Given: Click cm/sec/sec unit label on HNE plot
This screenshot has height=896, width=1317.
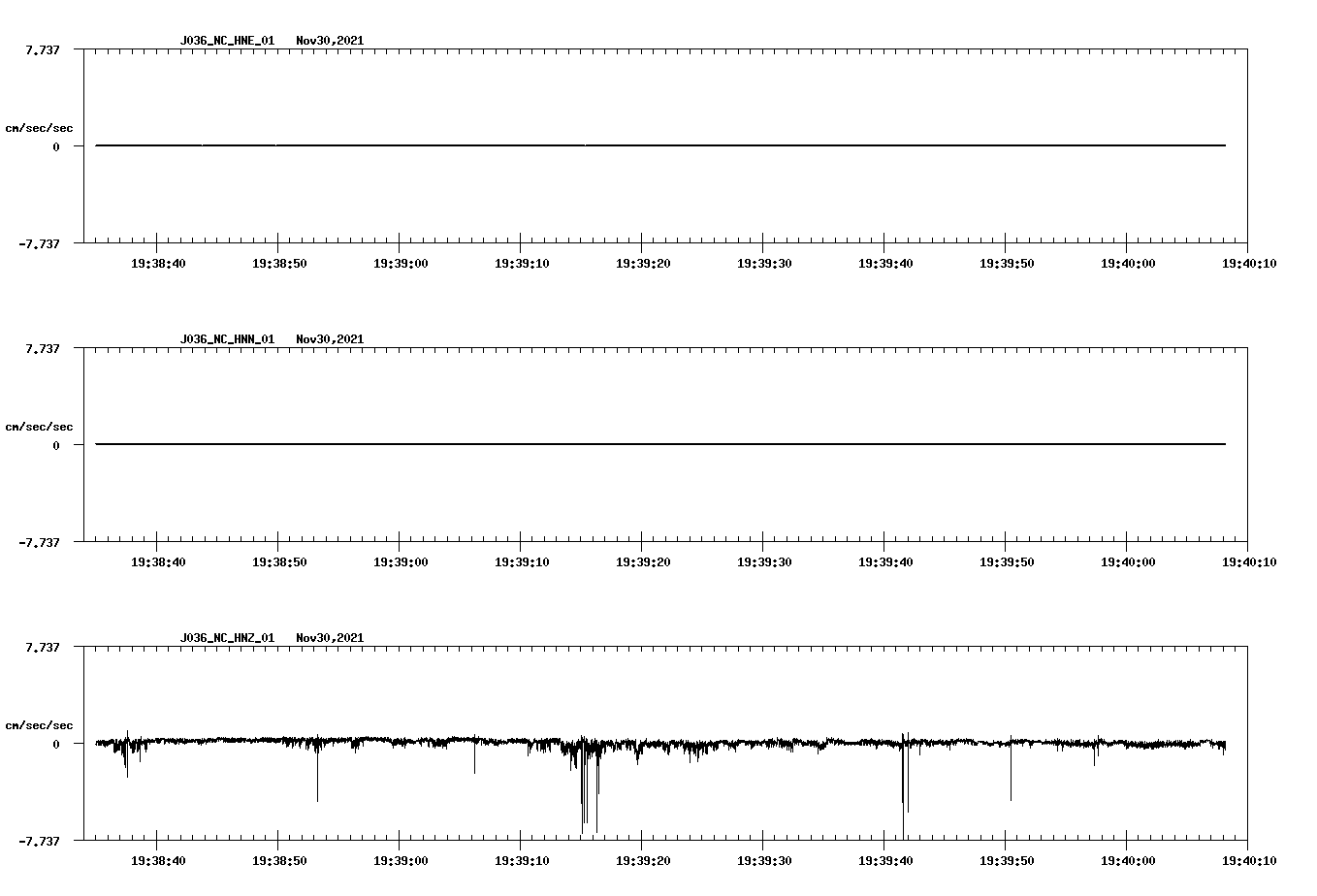Looking at the screenshot, I should (39, 128).
